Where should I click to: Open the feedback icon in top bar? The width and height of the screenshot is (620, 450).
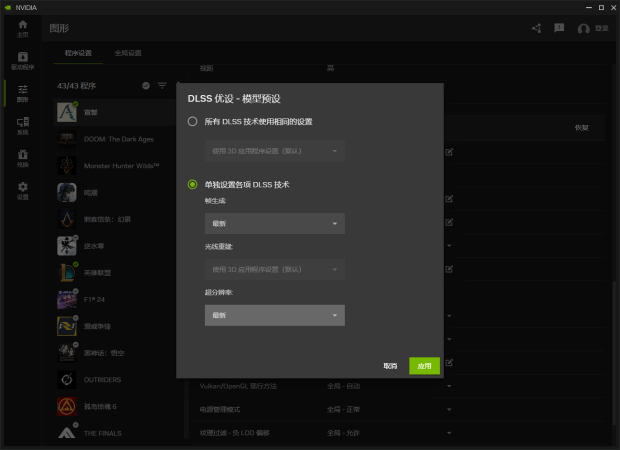pyautogui.click(x=559, y=28)
